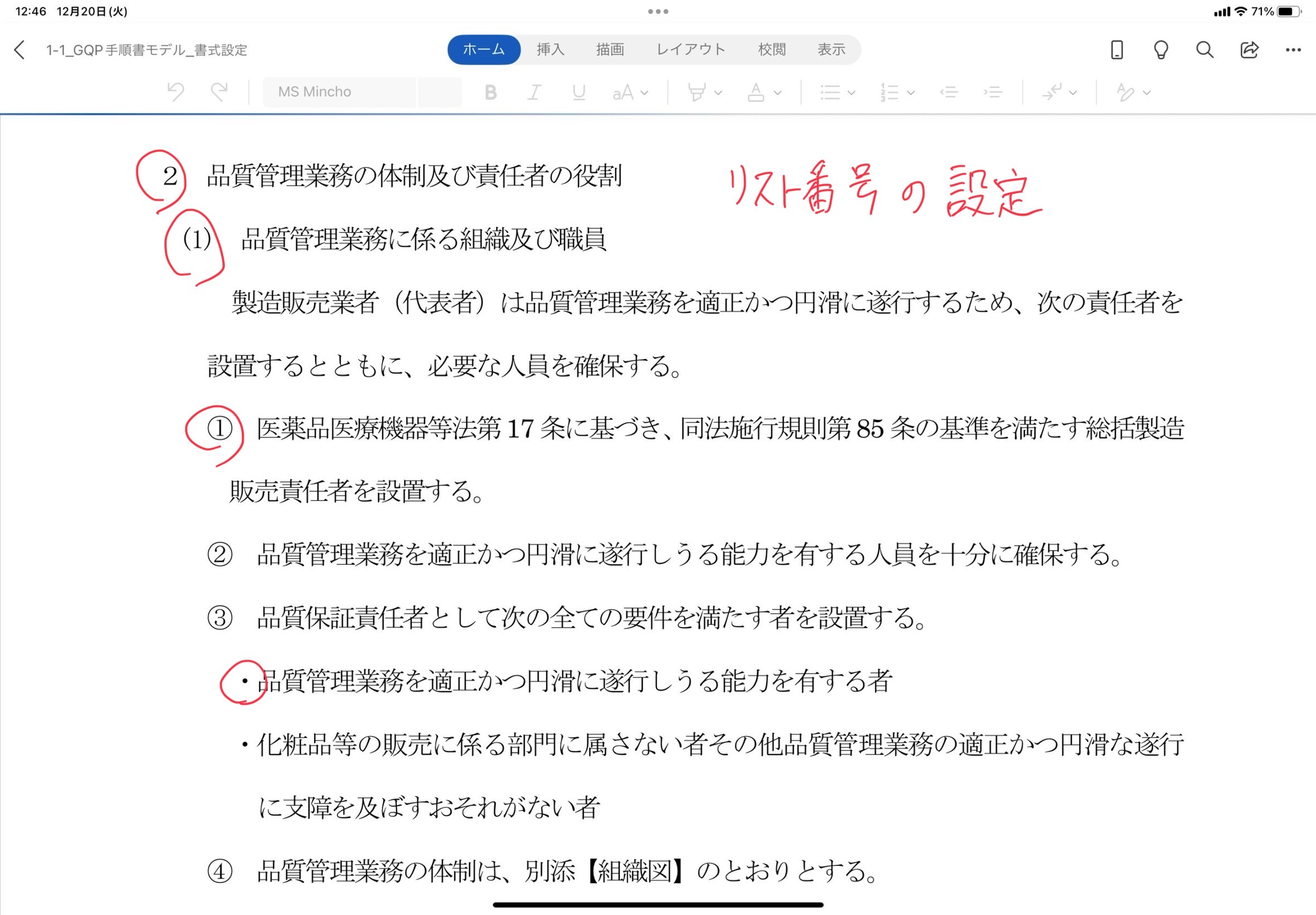Image resolution: width=1316 pixels, height=915 pixels.
Task: Toggle bold formatting
Action: click(x=490, y=92)
